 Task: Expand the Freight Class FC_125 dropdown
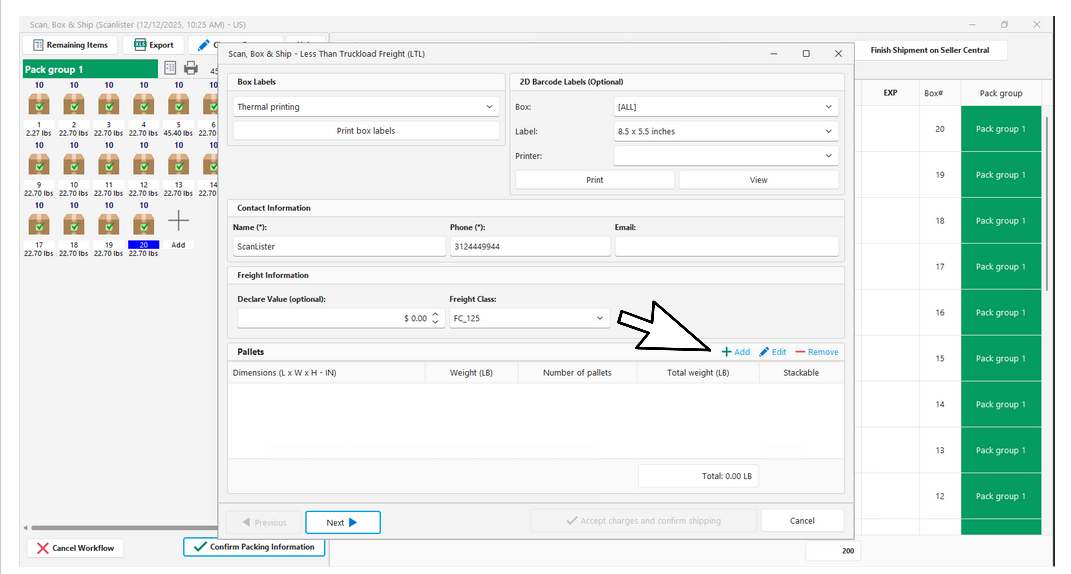tap(529, 318)
